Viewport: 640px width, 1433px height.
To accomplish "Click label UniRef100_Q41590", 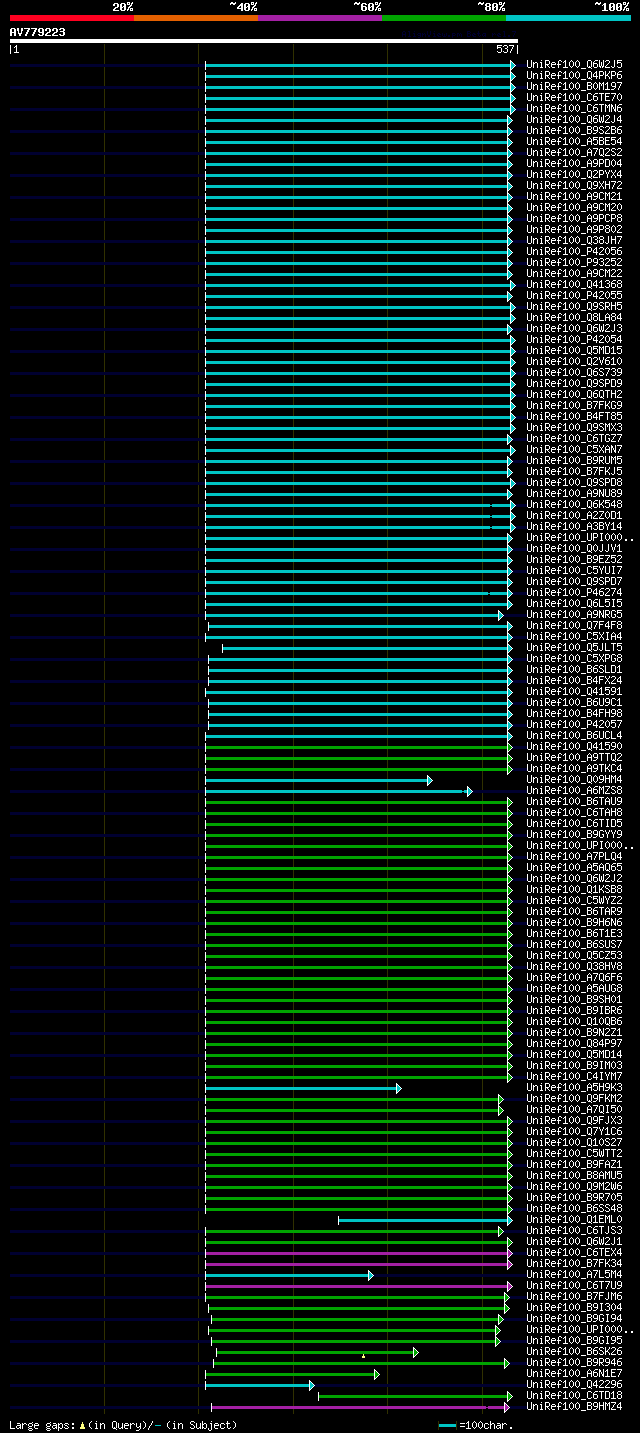I will 574,746.
